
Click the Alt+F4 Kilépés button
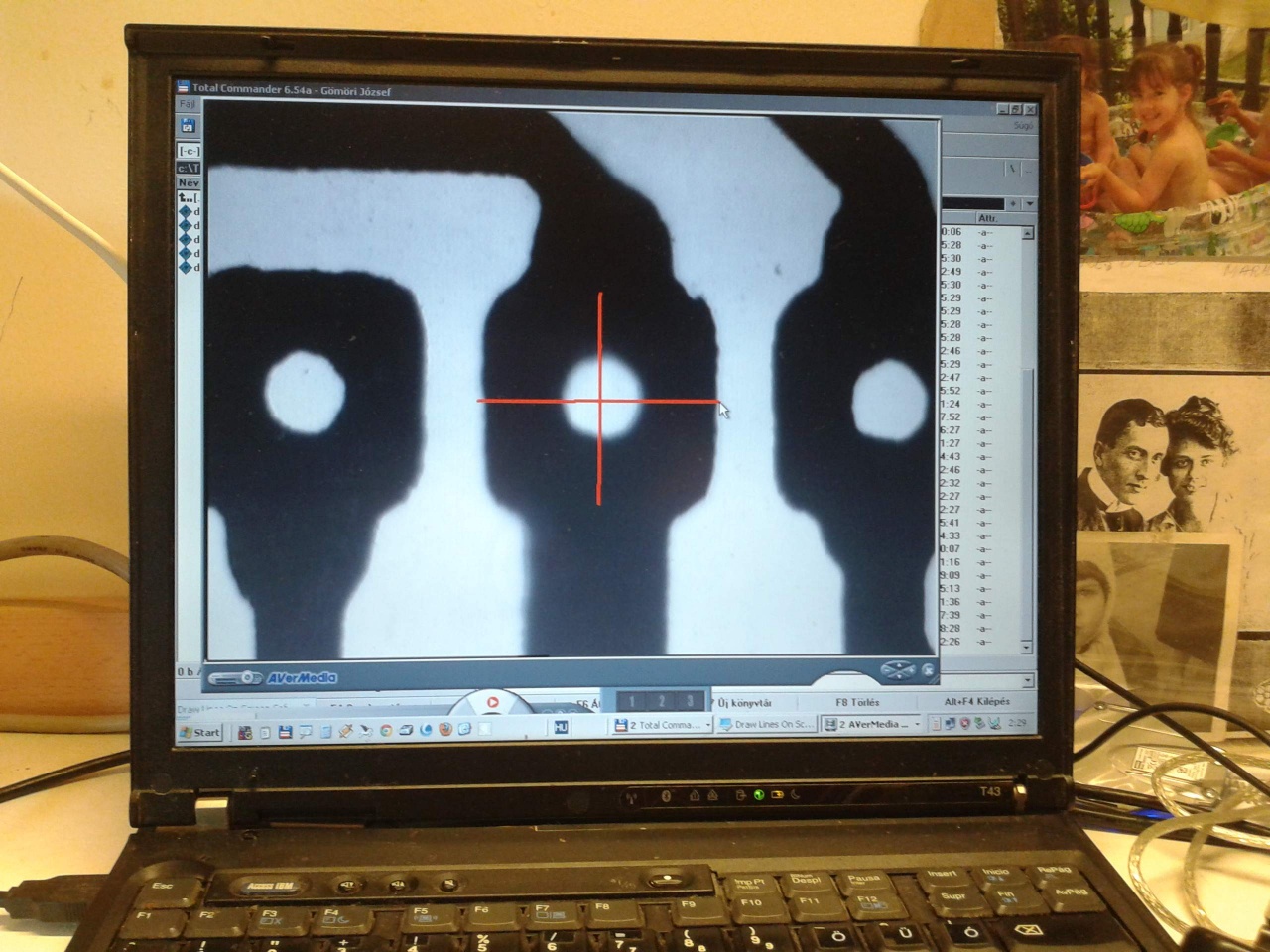tap(977, 702)
